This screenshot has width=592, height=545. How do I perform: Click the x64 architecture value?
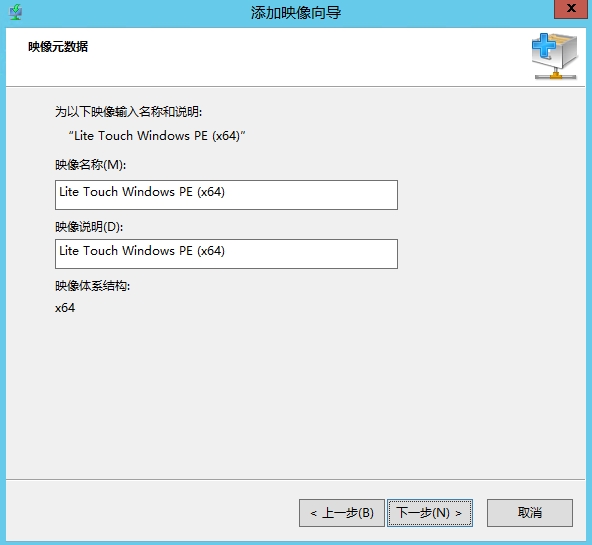pyautogui.click(x=65, y=308)
